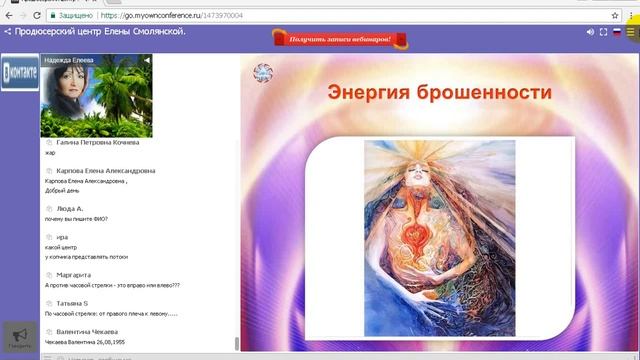
Task: Click the watercolor woman painting on slide
Action: [440, 238]
